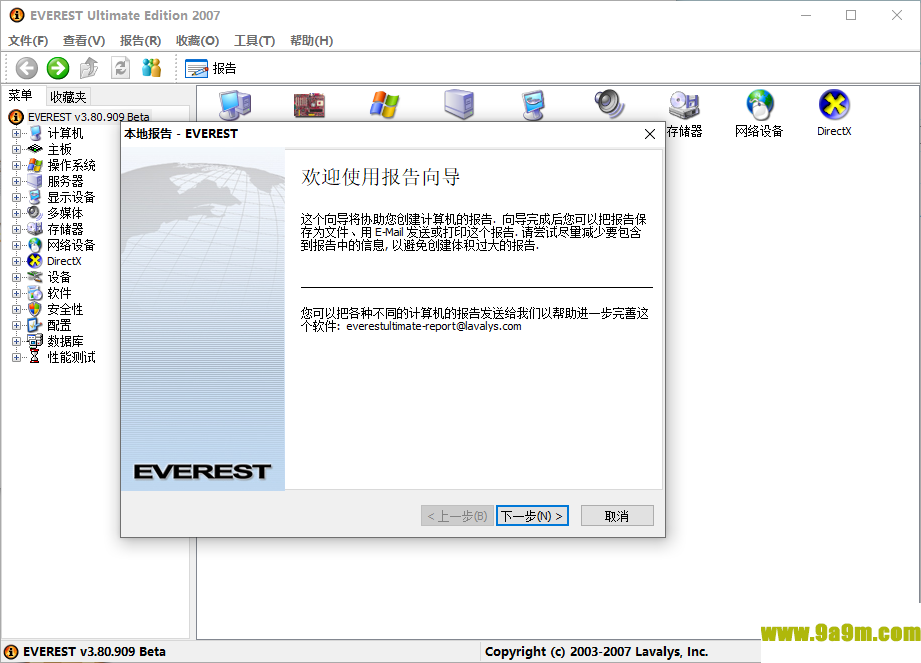Image resolution: width=921 pixels, height=663 pixels.
Task: Expand the DirectX tree node
Action: coord(16,261)
